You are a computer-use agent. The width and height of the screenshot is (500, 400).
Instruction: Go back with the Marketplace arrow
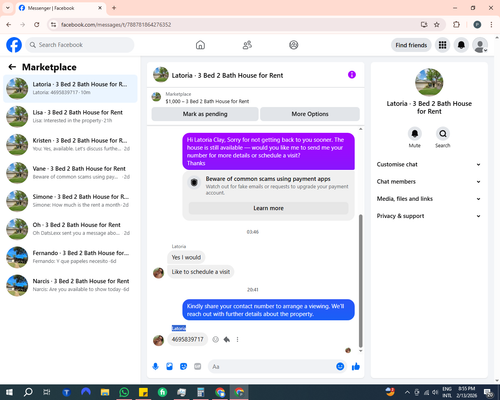[12, 67]
